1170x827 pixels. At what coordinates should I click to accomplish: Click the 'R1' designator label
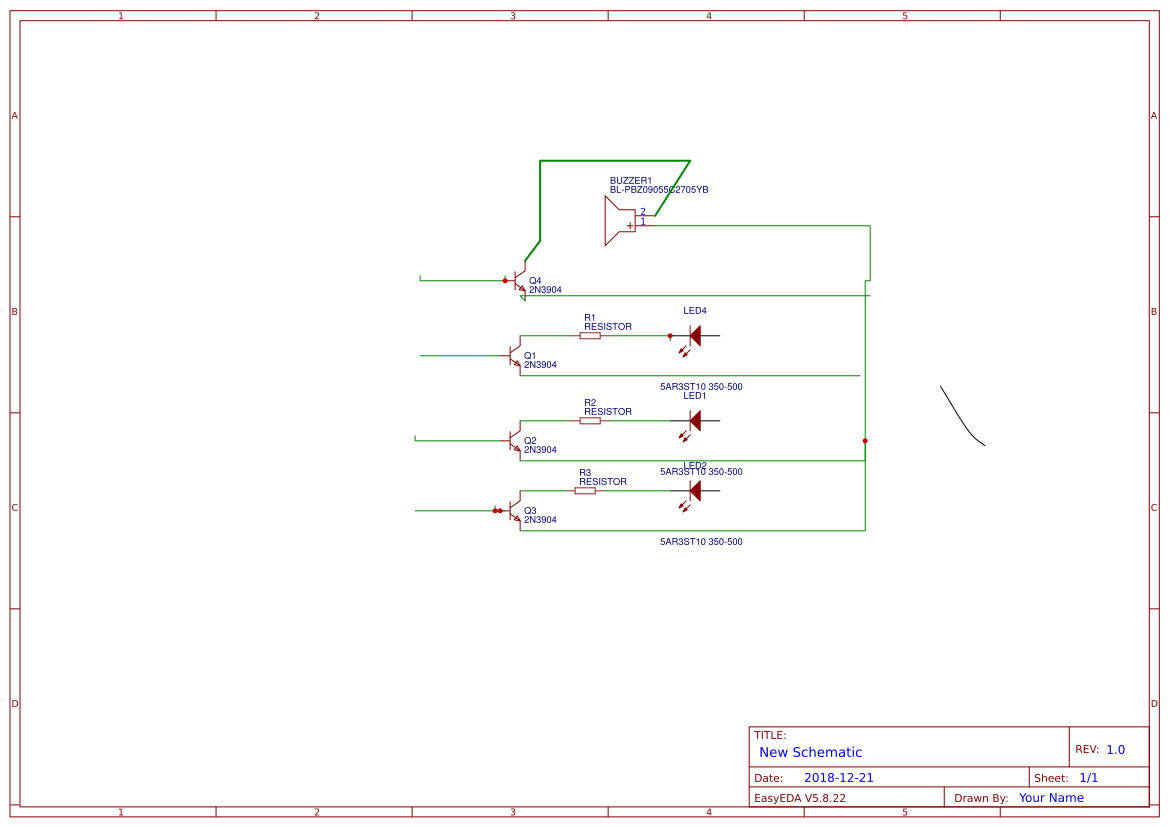(x=590, y=318)
